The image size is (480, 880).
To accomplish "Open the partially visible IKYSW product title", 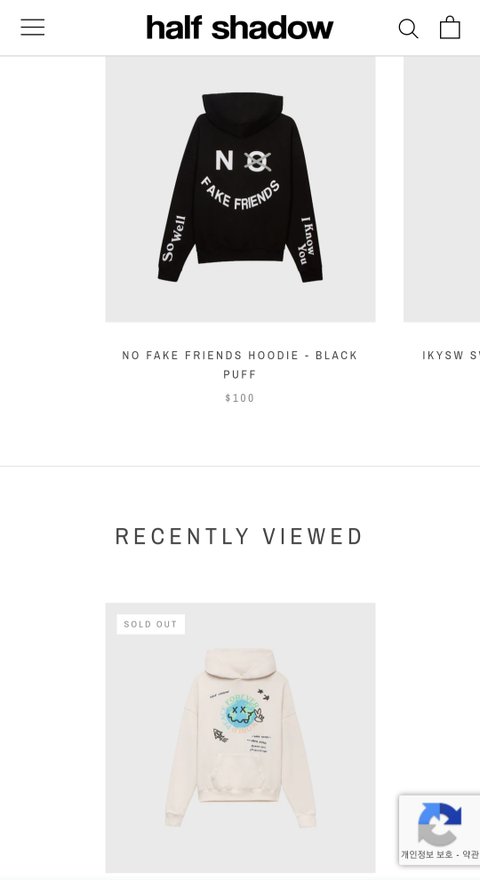I will (451, 355).
